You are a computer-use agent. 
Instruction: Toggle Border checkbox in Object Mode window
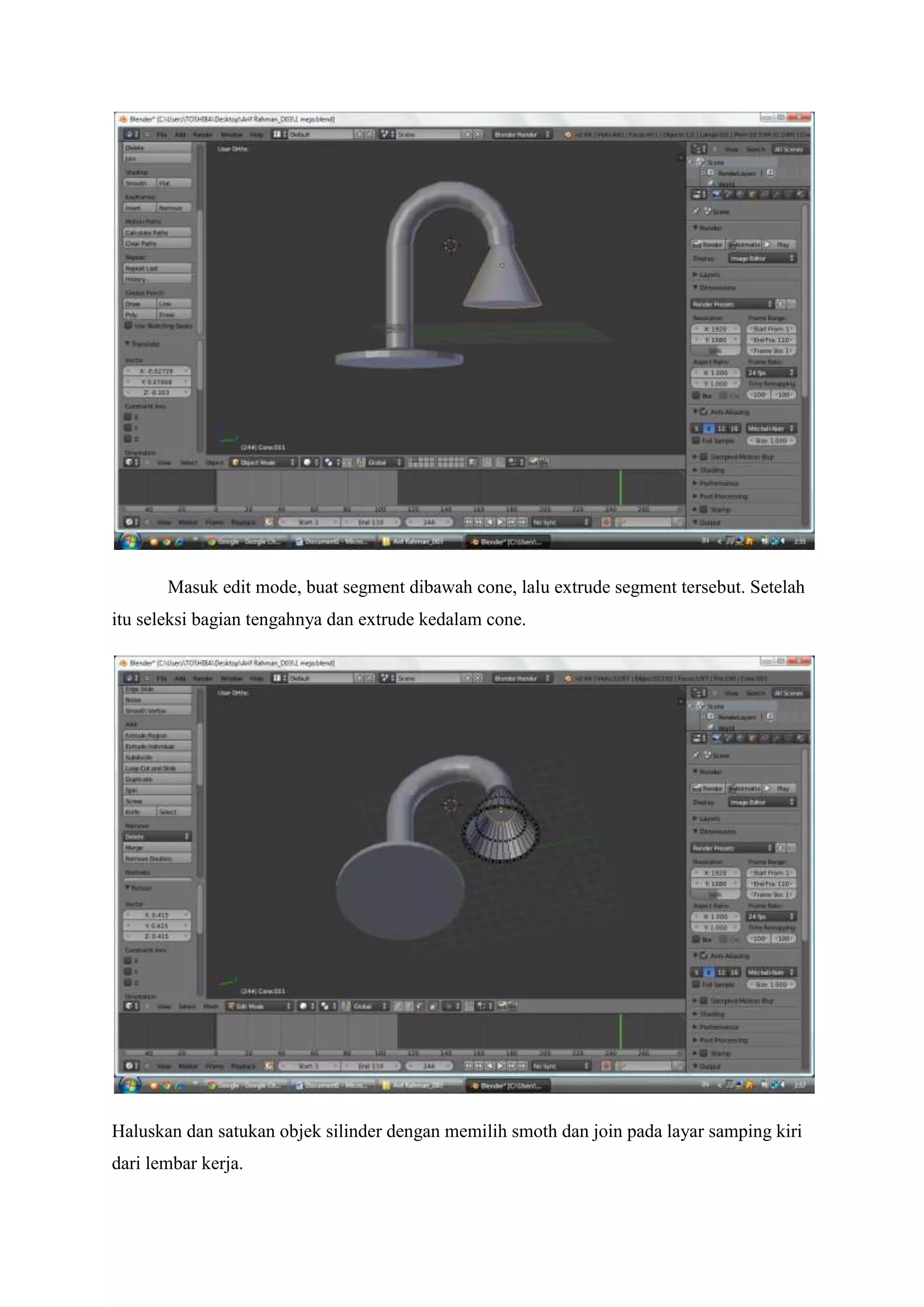696,395
